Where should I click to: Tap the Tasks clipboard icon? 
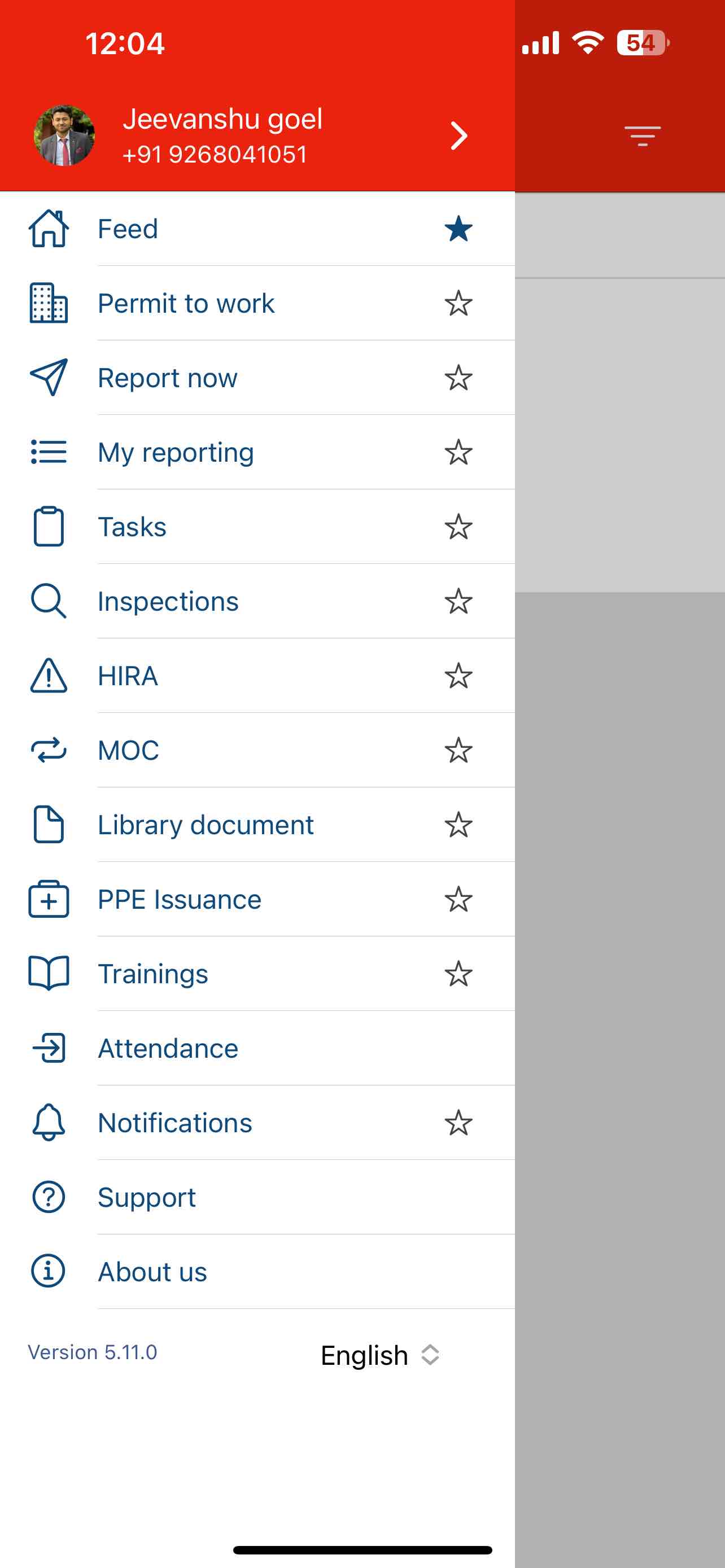49,527
